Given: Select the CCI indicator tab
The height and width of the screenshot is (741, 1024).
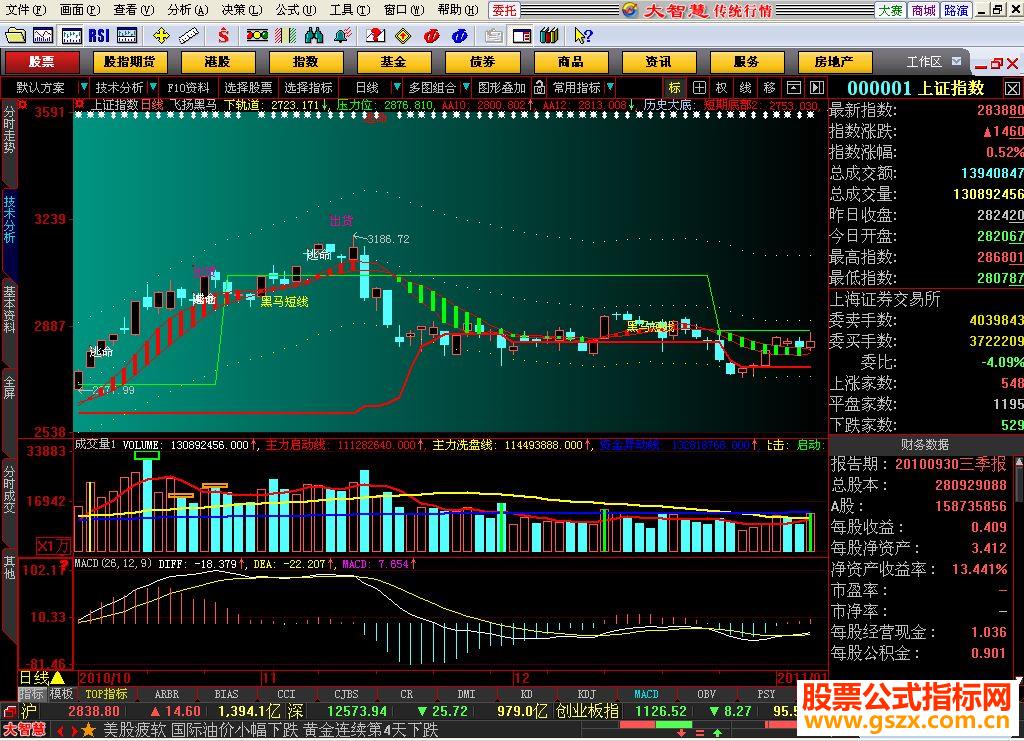Looking at the screenshot, I should tap(286, 693).
